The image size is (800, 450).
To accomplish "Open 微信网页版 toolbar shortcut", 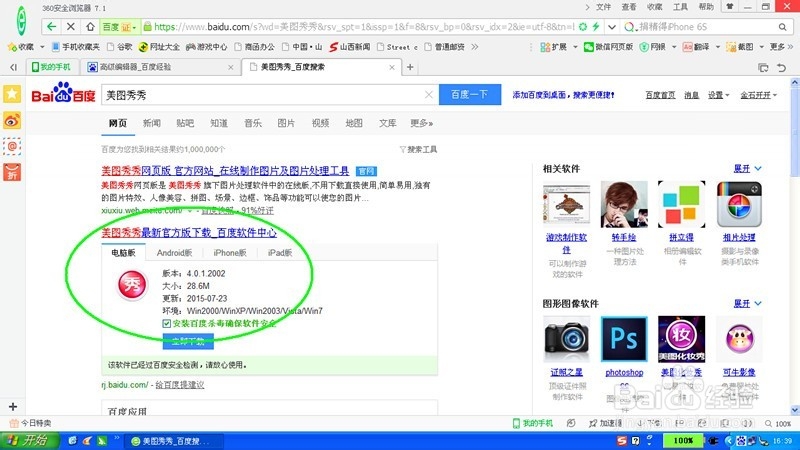I will 609,47.
